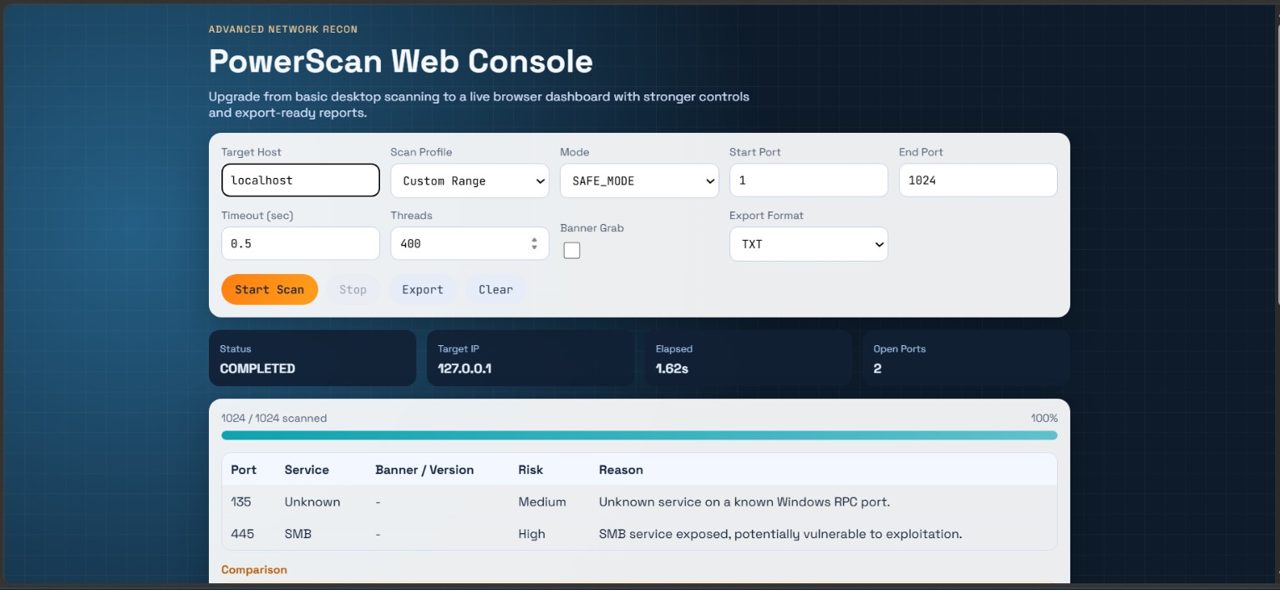
Task: Open the Mode dropdown showing SAFE_MODE
Action: (639, 180)
